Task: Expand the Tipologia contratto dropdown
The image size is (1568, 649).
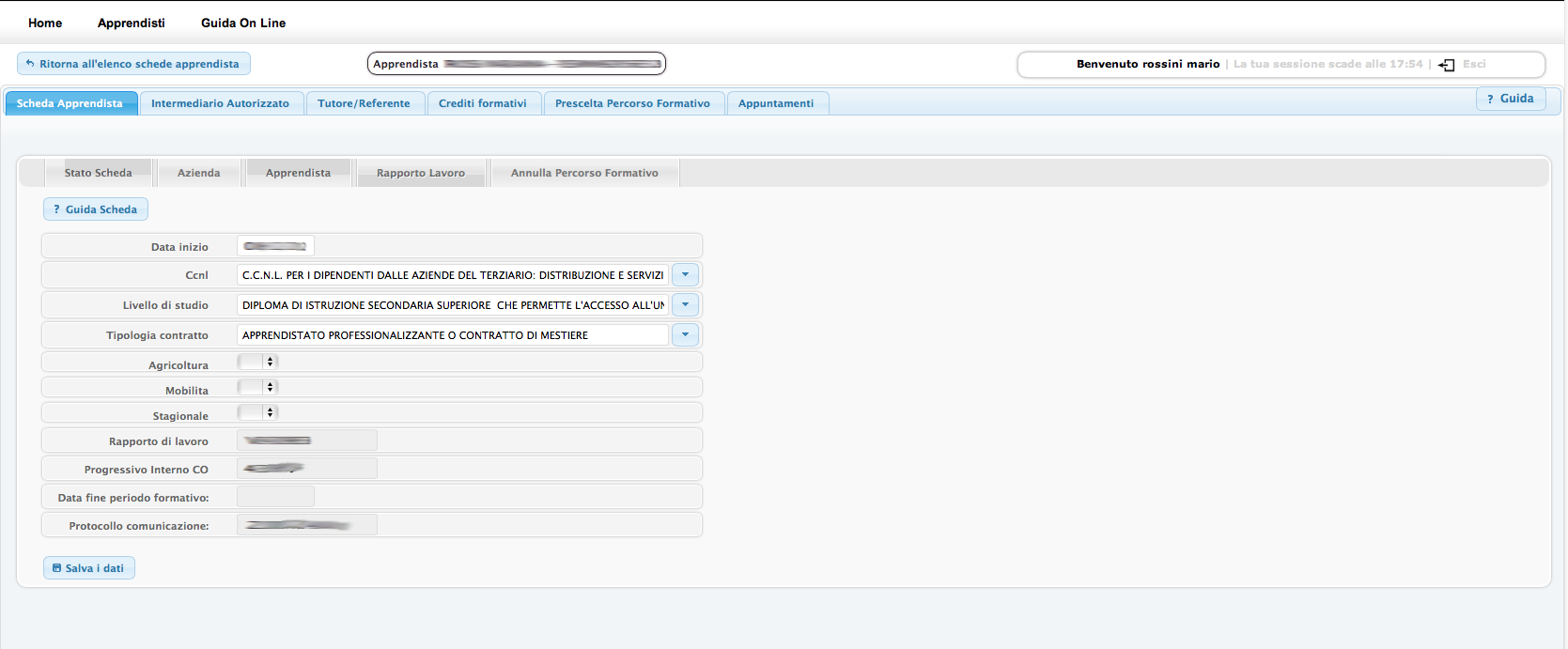Action: (685, 335)
